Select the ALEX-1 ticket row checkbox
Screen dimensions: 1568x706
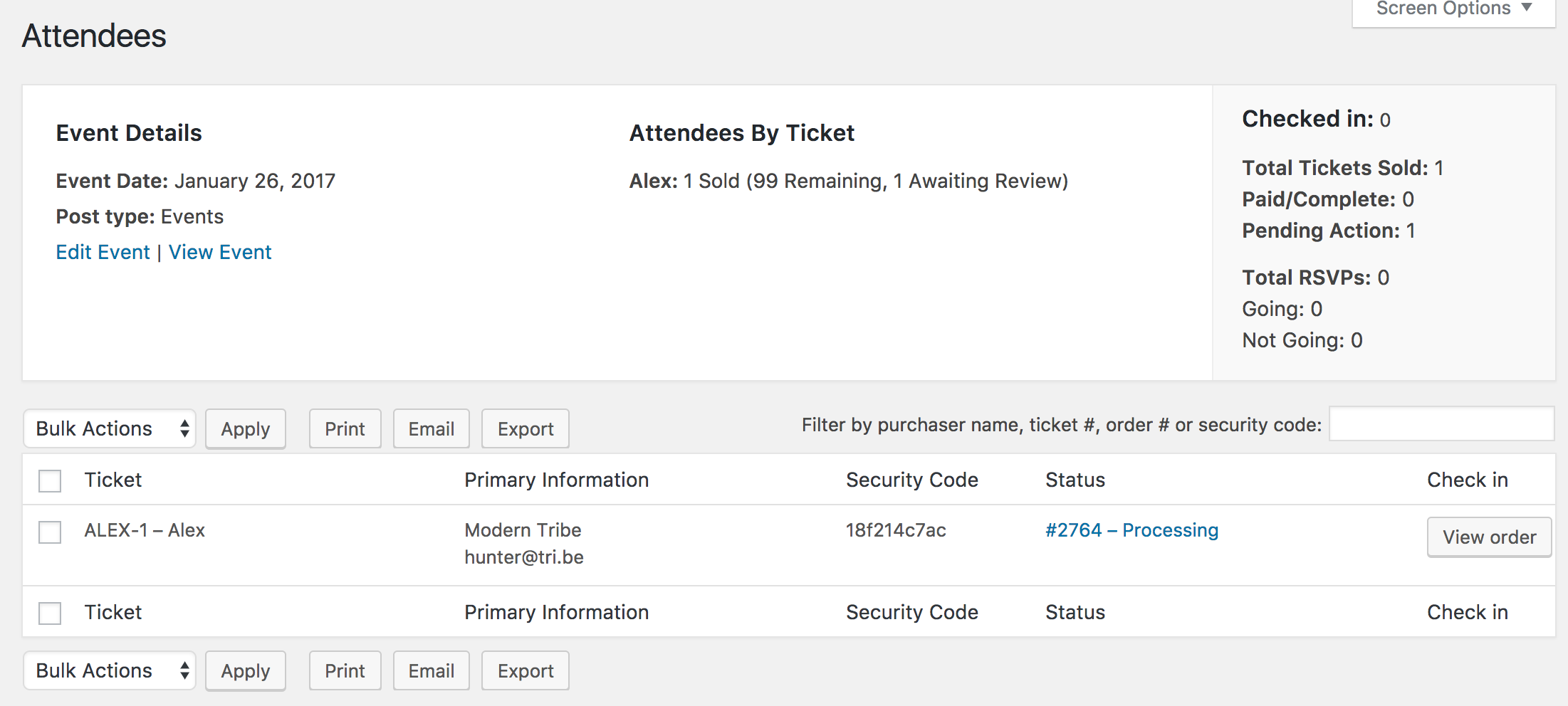click(x=50, y=532)
